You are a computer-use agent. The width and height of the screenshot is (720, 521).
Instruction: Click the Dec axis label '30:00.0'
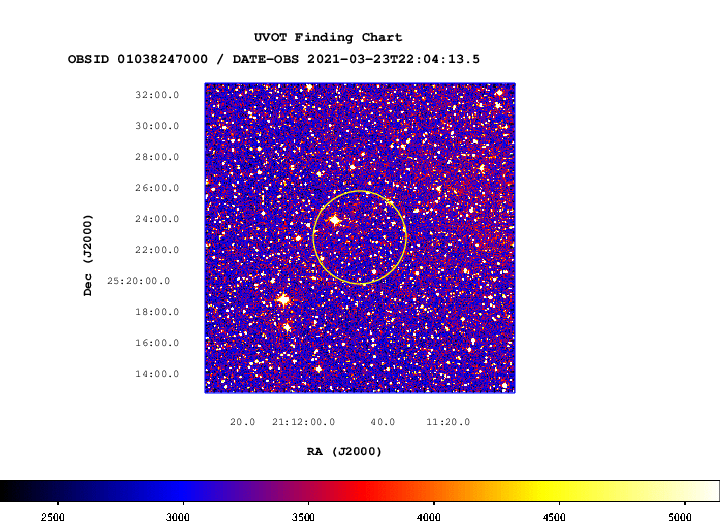[157, 126]
